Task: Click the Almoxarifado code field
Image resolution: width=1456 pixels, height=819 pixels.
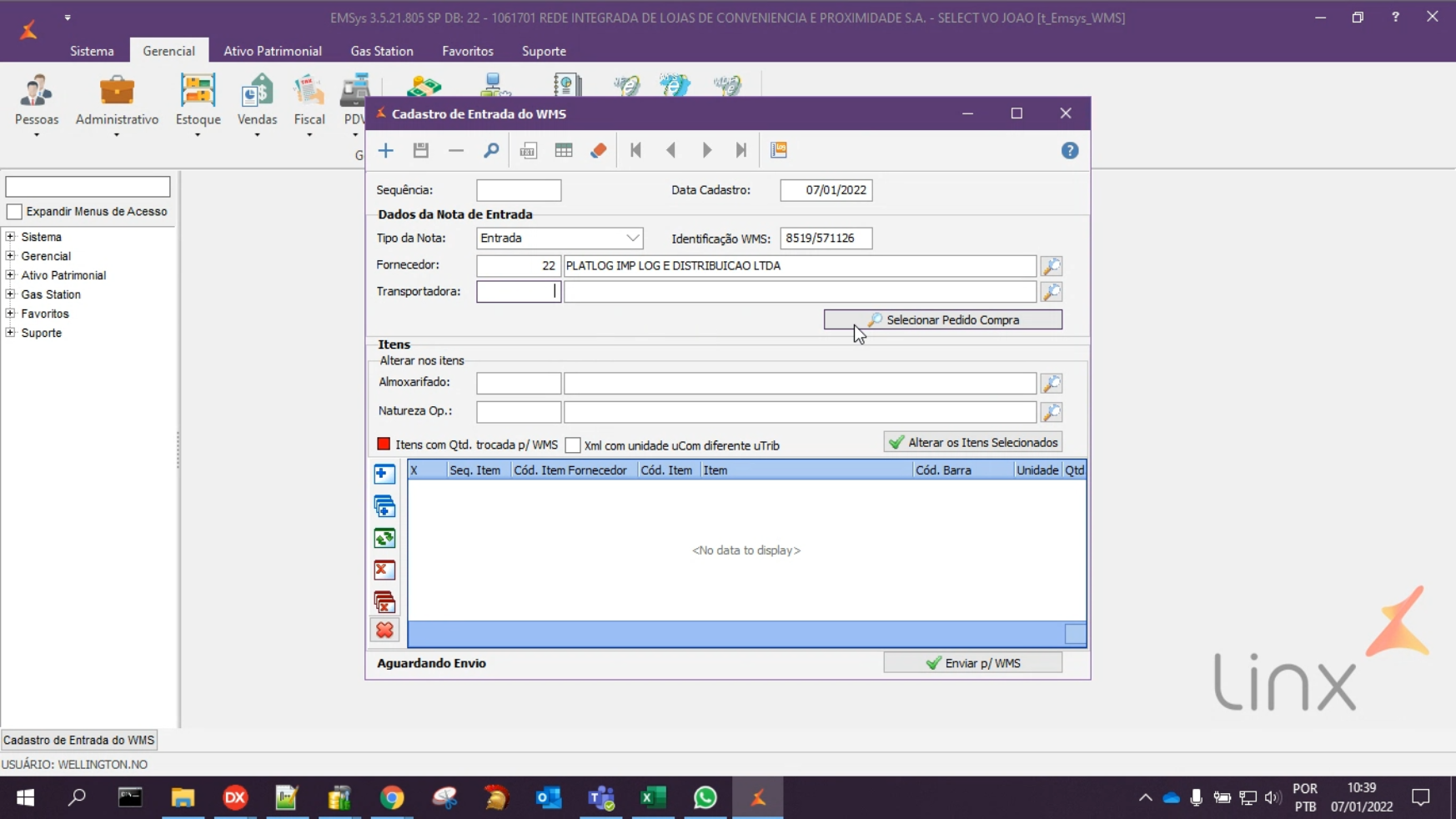Action: pyautogui.click(x=519, y=384)
